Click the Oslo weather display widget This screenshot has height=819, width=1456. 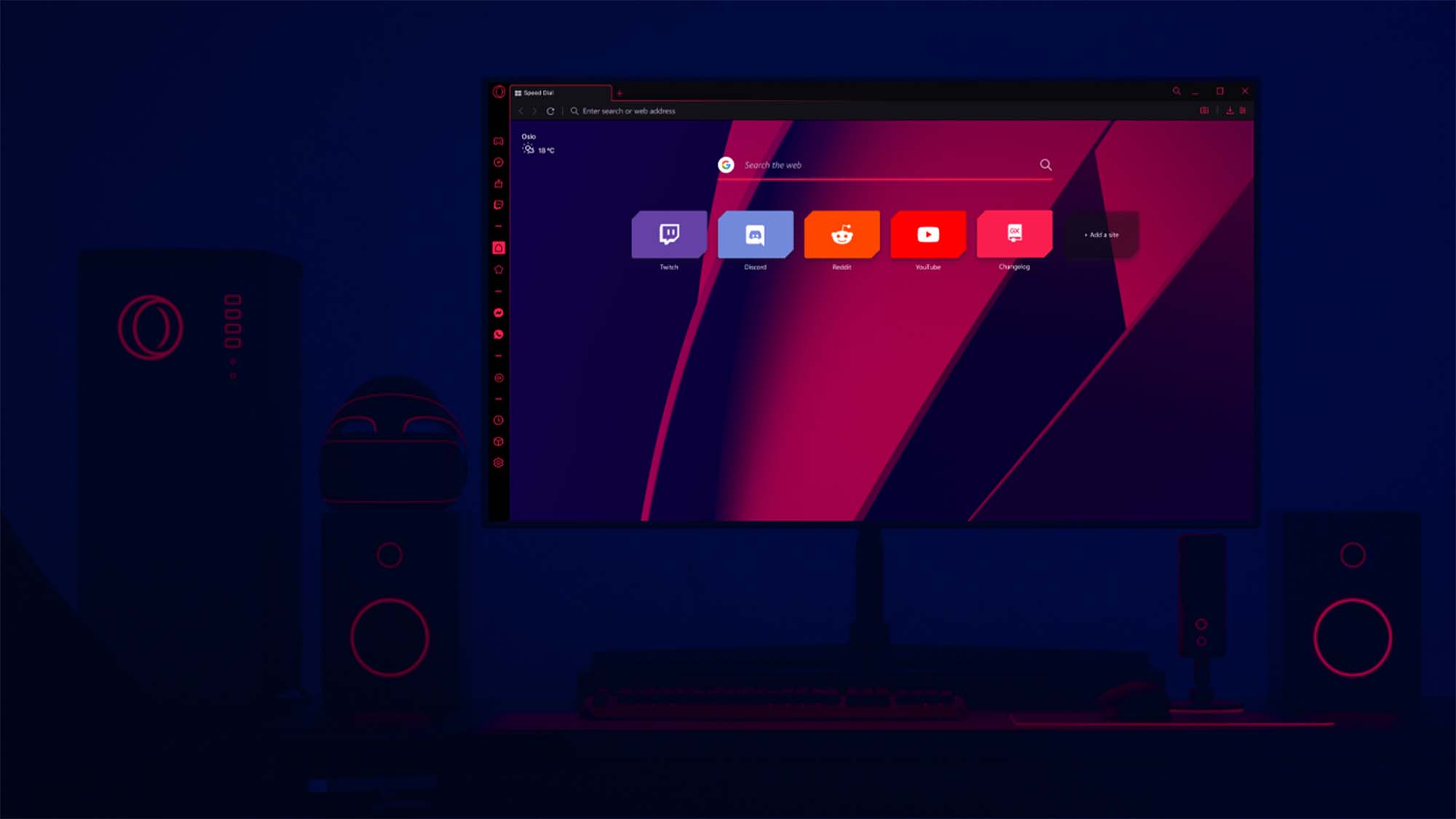pyautogui.click(x=535, y=143)
